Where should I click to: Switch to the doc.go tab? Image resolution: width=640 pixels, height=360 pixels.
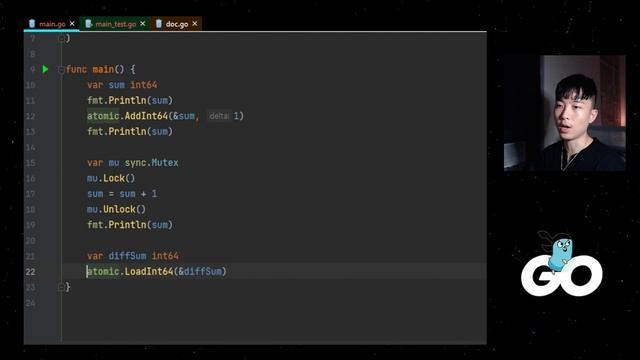[177, 24]
